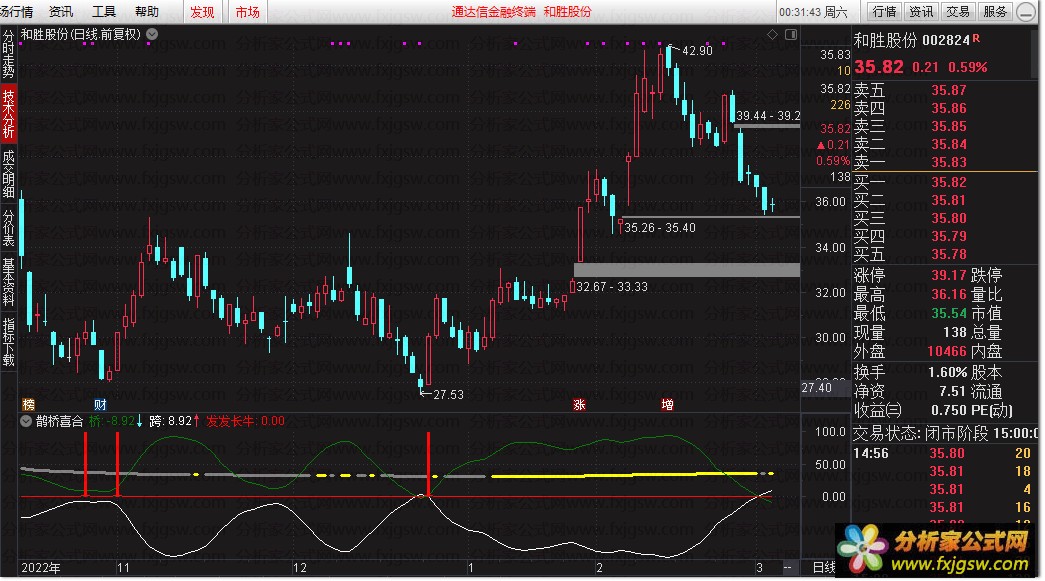Screen dimensions: 1045x581
Task: Click the 交易状态: 闭市阶段 status line
Action: tap(946, 433)
